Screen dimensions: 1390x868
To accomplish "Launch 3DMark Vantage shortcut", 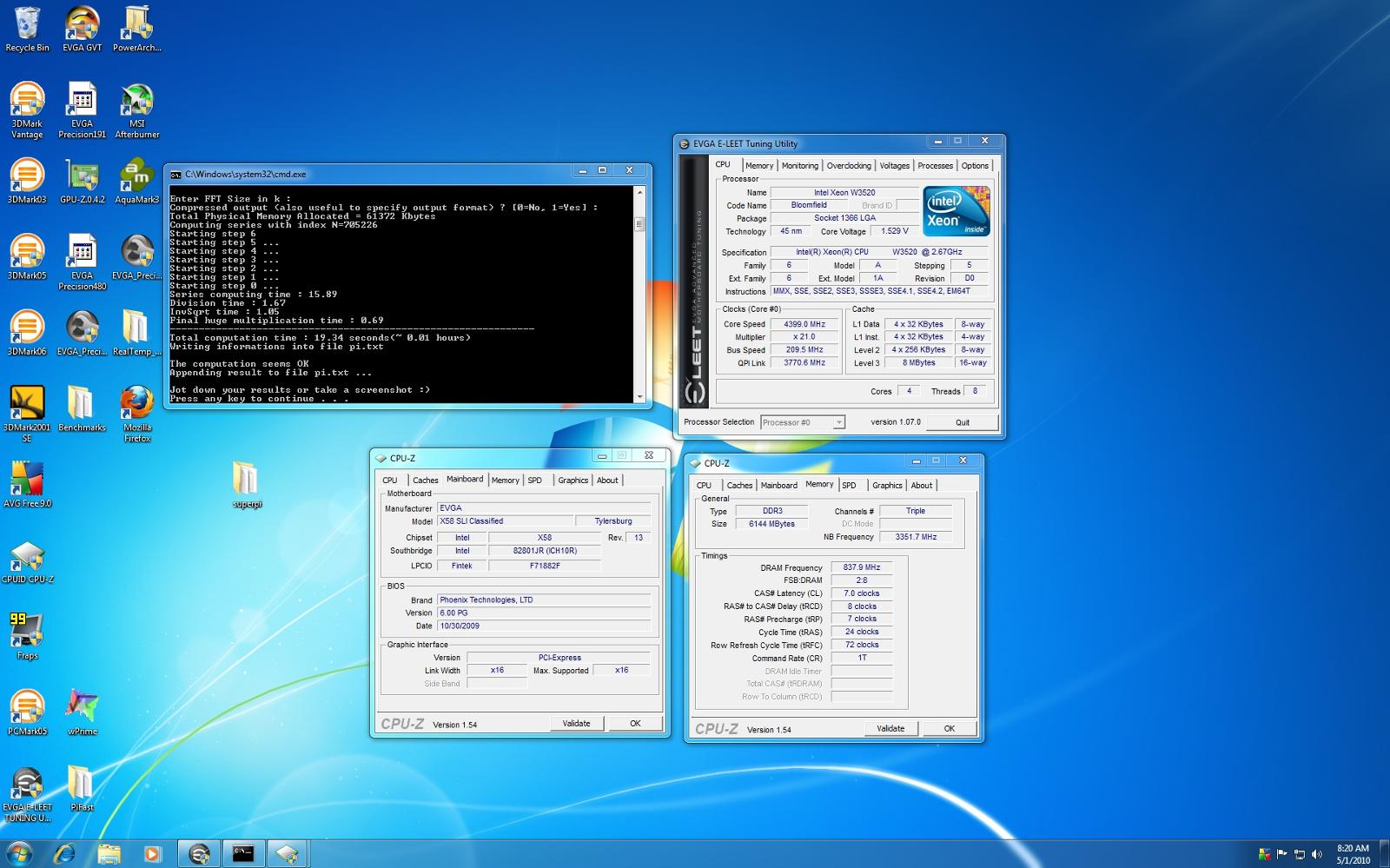I will [27, 110].
